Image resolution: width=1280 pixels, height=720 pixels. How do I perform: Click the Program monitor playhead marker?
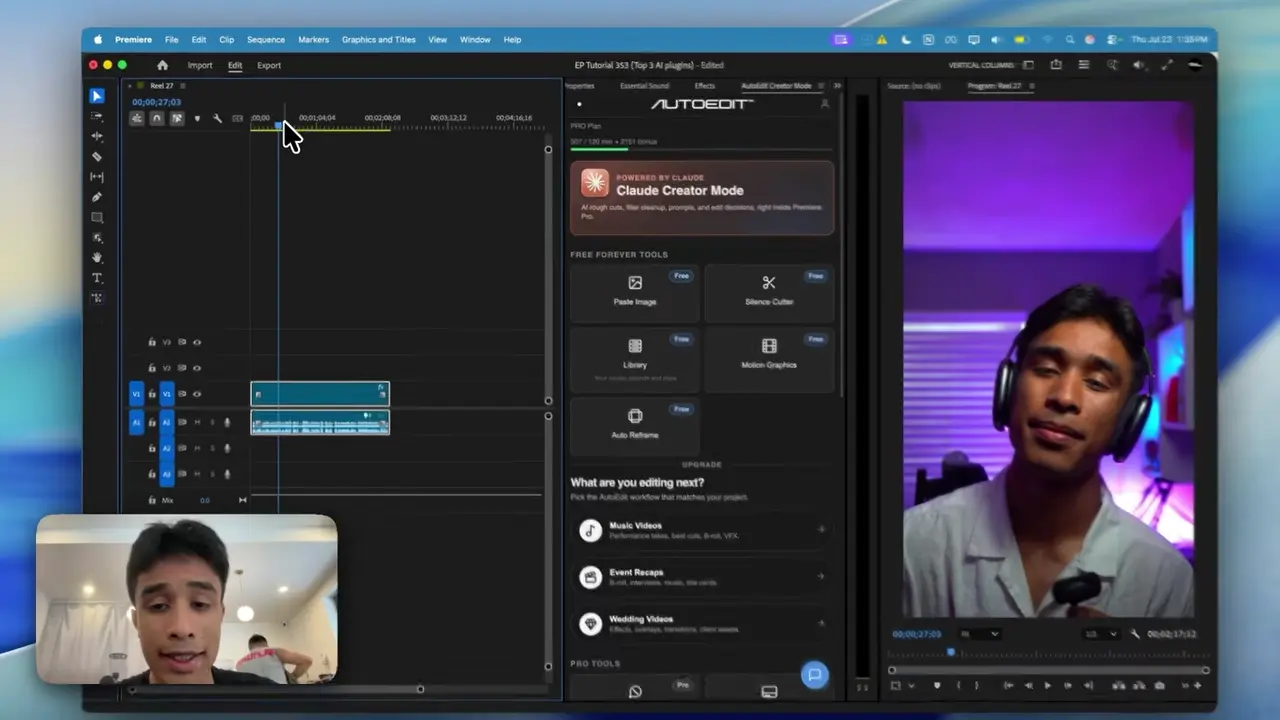click(951, 653)
